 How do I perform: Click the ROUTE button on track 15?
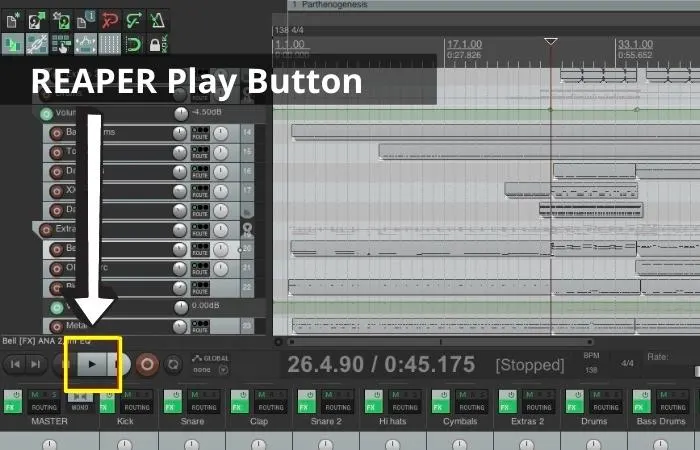point(200,153)
